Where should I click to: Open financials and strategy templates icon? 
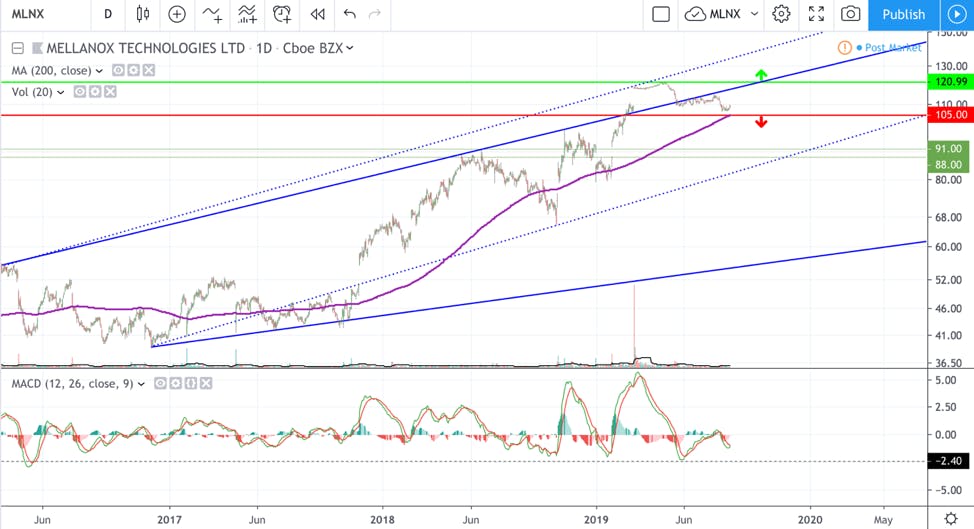coord(247,14)
